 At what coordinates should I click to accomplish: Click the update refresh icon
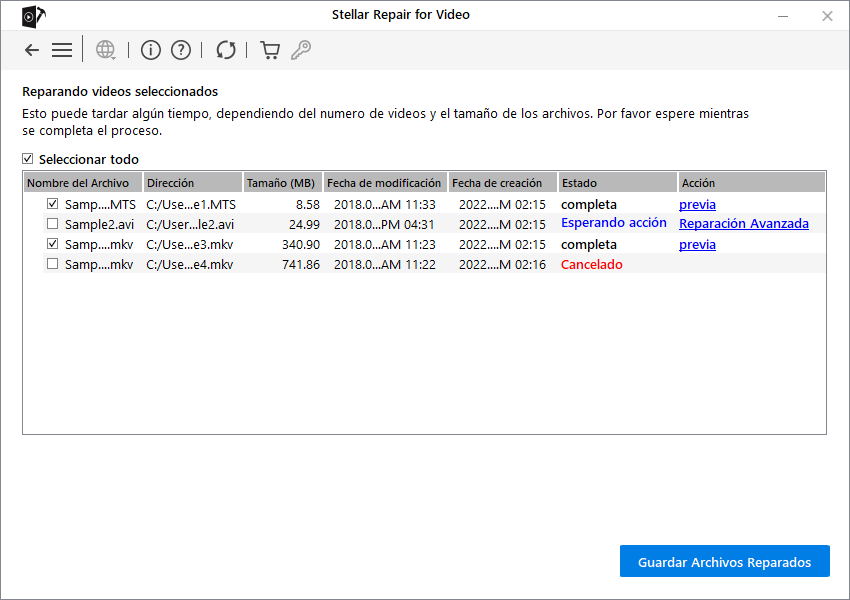pyautogui.click(x=226, y=50)
